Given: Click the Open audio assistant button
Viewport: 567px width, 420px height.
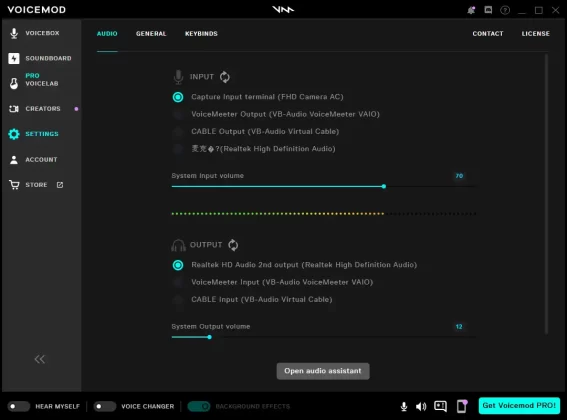Looking at the screenshot, I should [323, 371].
